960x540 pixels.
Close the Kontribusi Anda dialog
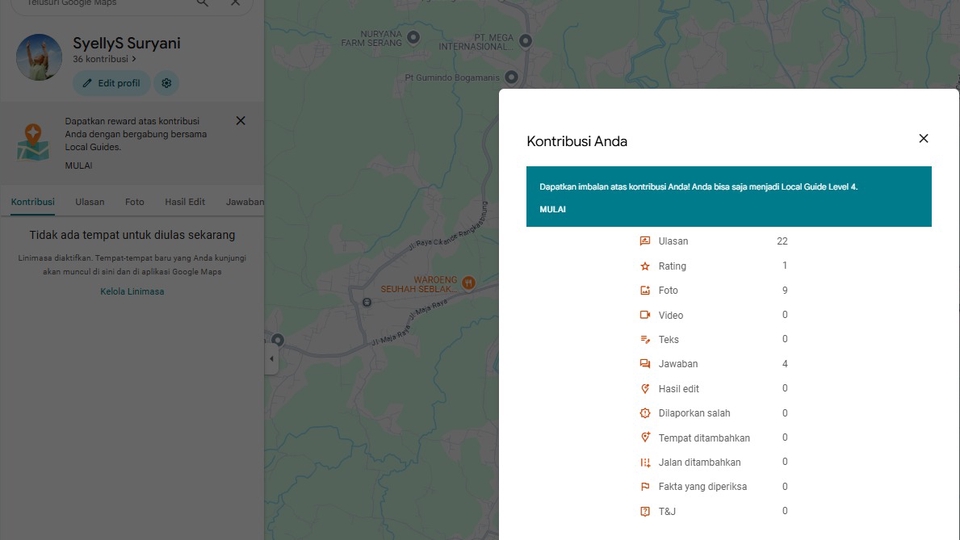tap(923, 138)
